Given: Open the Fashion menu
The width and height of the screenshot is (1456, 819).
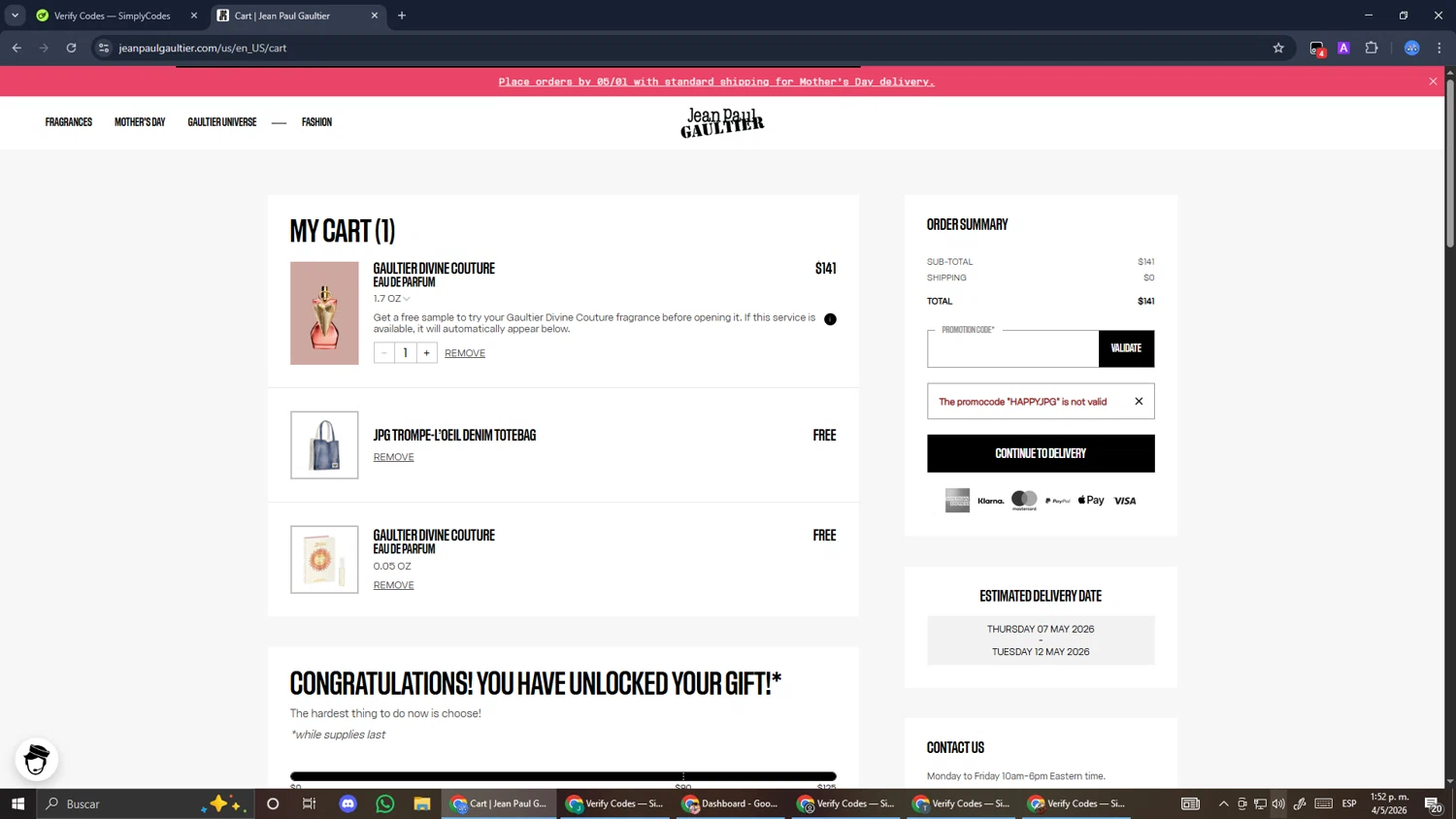Looking at the screenshot, I should click(x=316, y=122).
